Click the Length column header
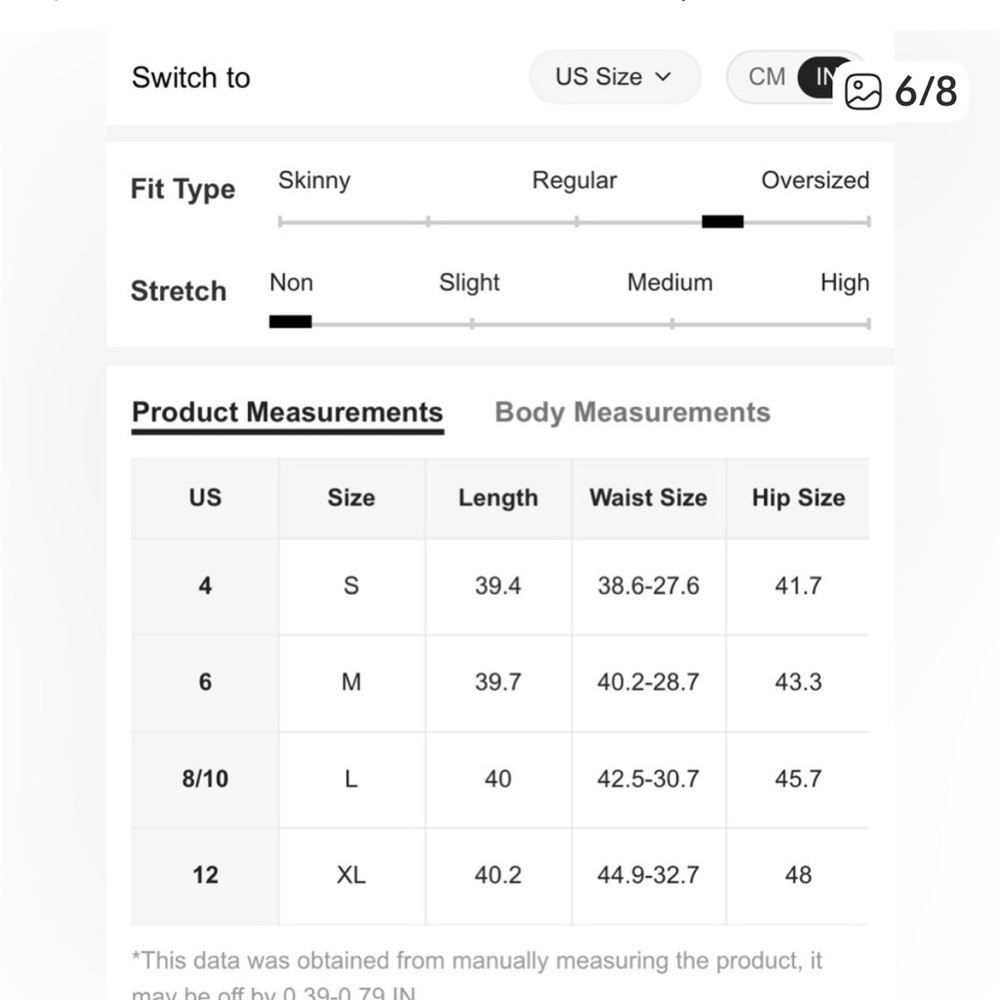Viewport: 1000px width, 1000px height. 498,498
